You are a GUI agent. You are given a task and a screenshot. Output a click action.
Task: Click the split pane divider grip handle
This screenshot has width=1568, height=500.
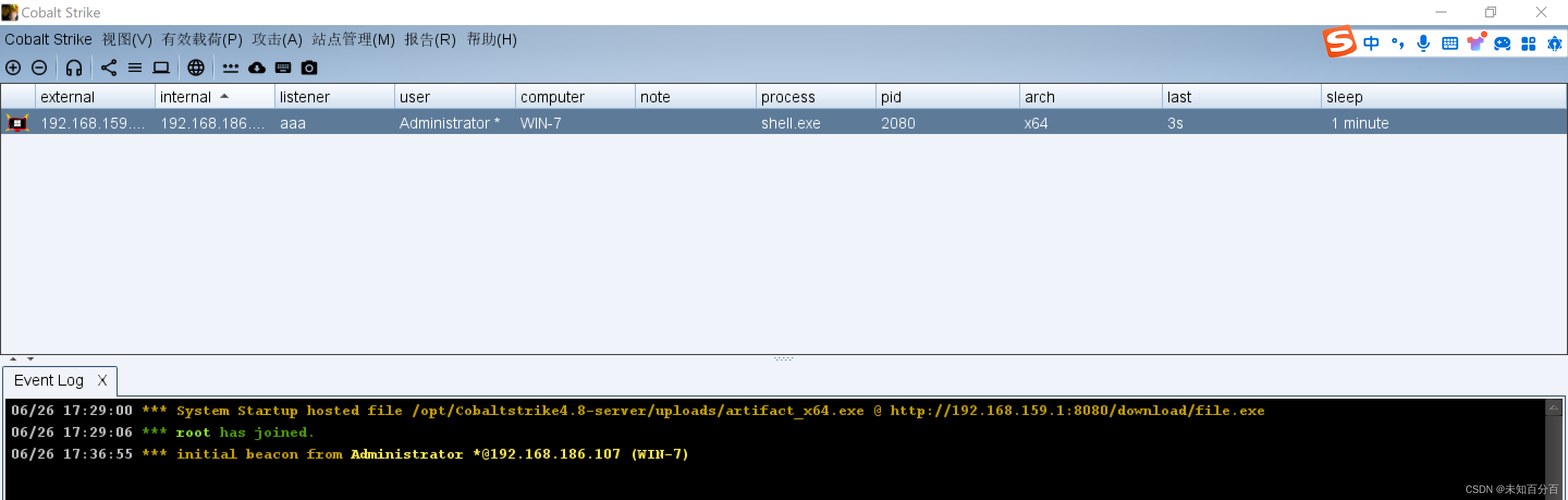point(783,359)
